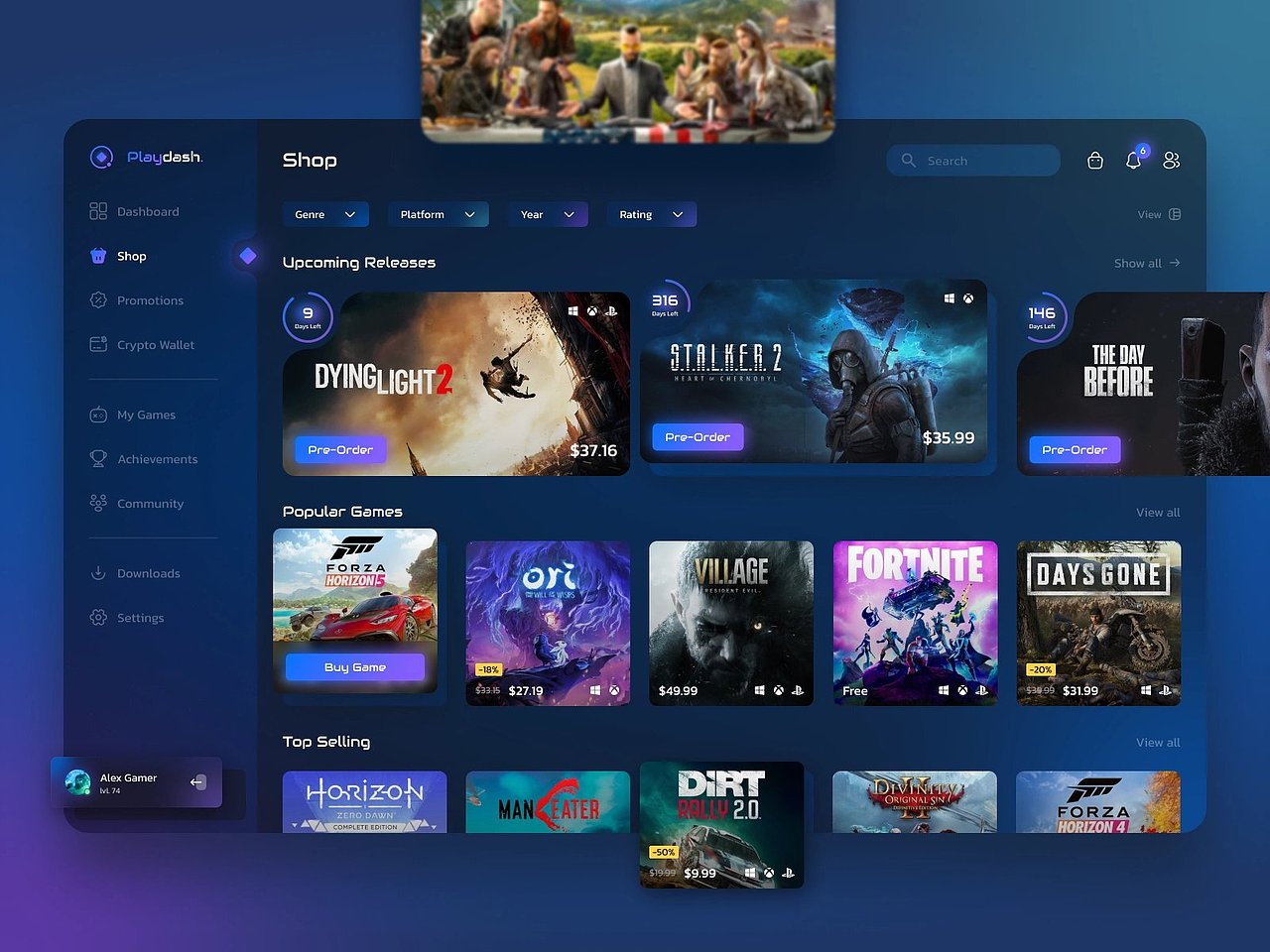This screenshot has height=952, width=1270.
Task: Click the Crypto Wallet icon
Action: tap(98, 344)
